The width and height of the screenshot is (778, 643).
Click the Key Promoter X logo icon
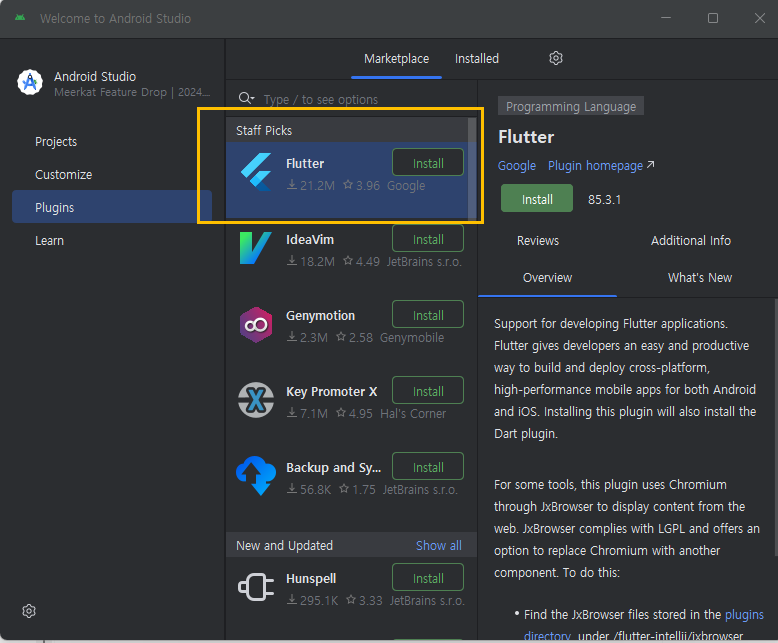coord(256,400)
